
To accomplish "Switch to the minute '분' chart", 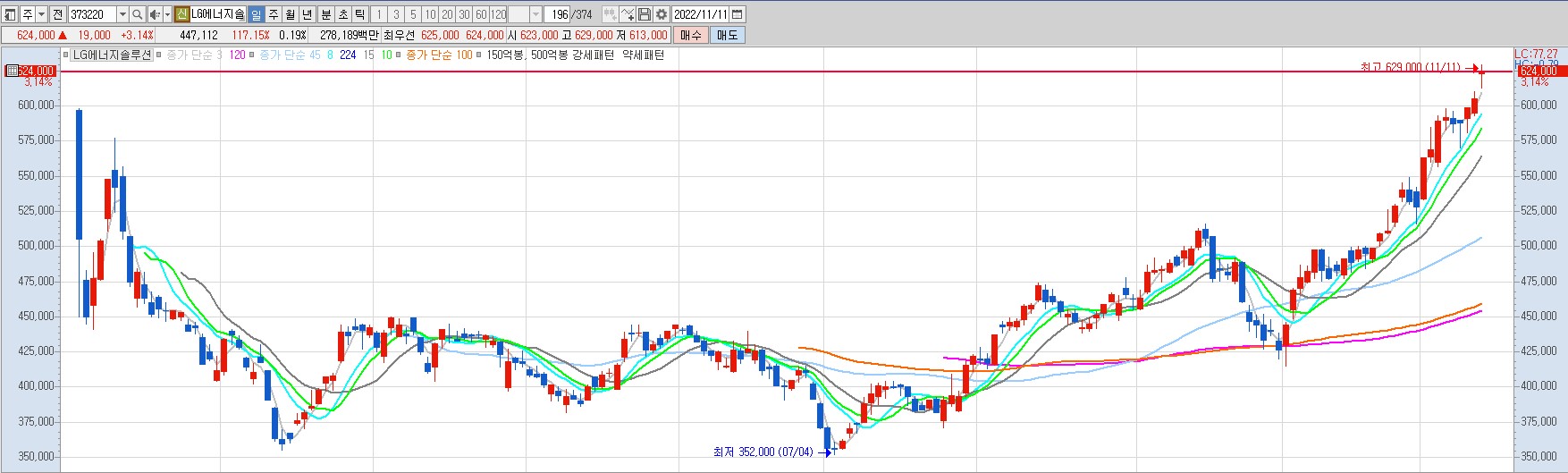I will pyautogui.click(x=325, y=14).
